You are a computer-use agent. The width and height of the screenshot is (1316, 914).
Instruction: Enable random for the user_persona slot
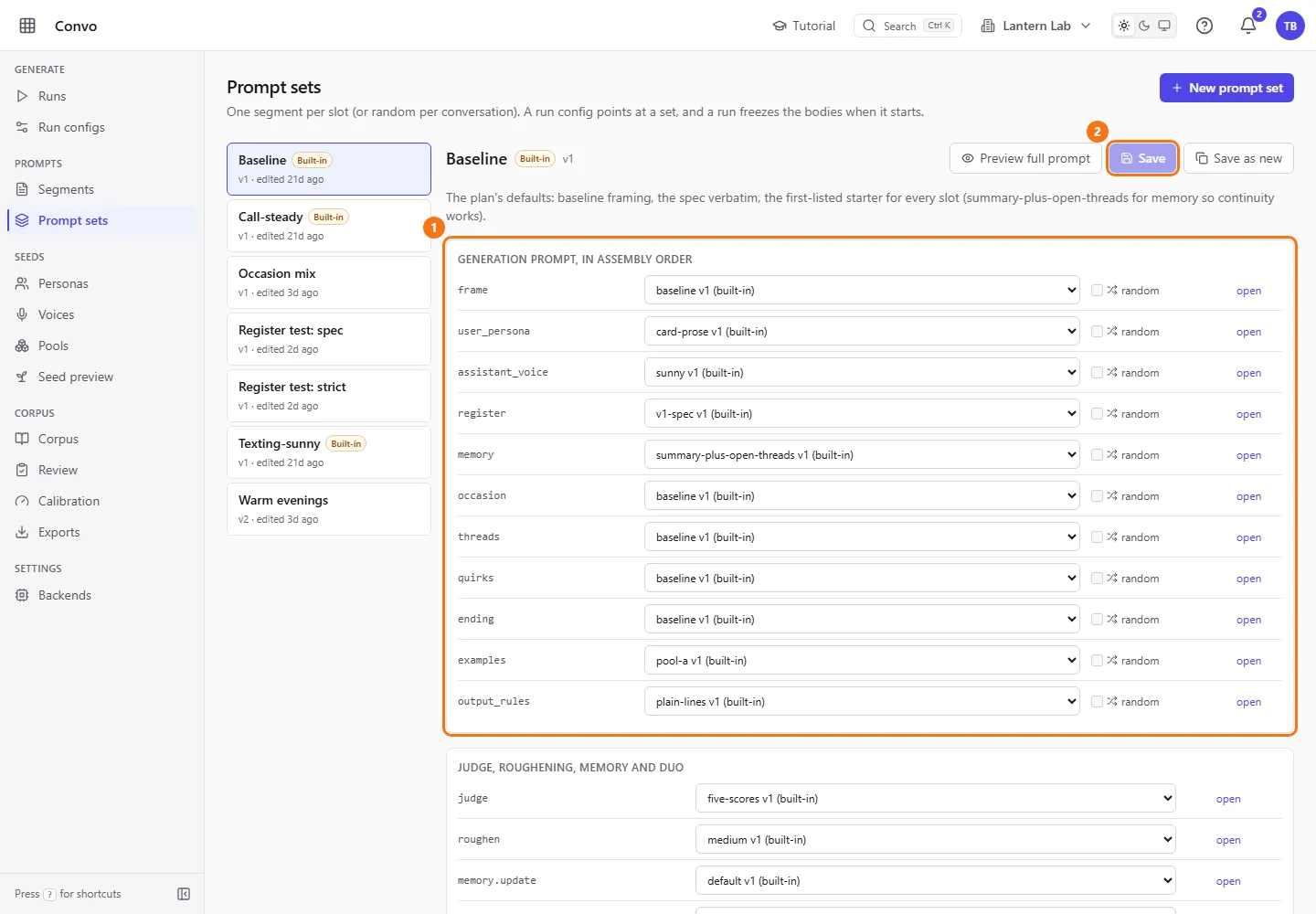pos(1097,332)
